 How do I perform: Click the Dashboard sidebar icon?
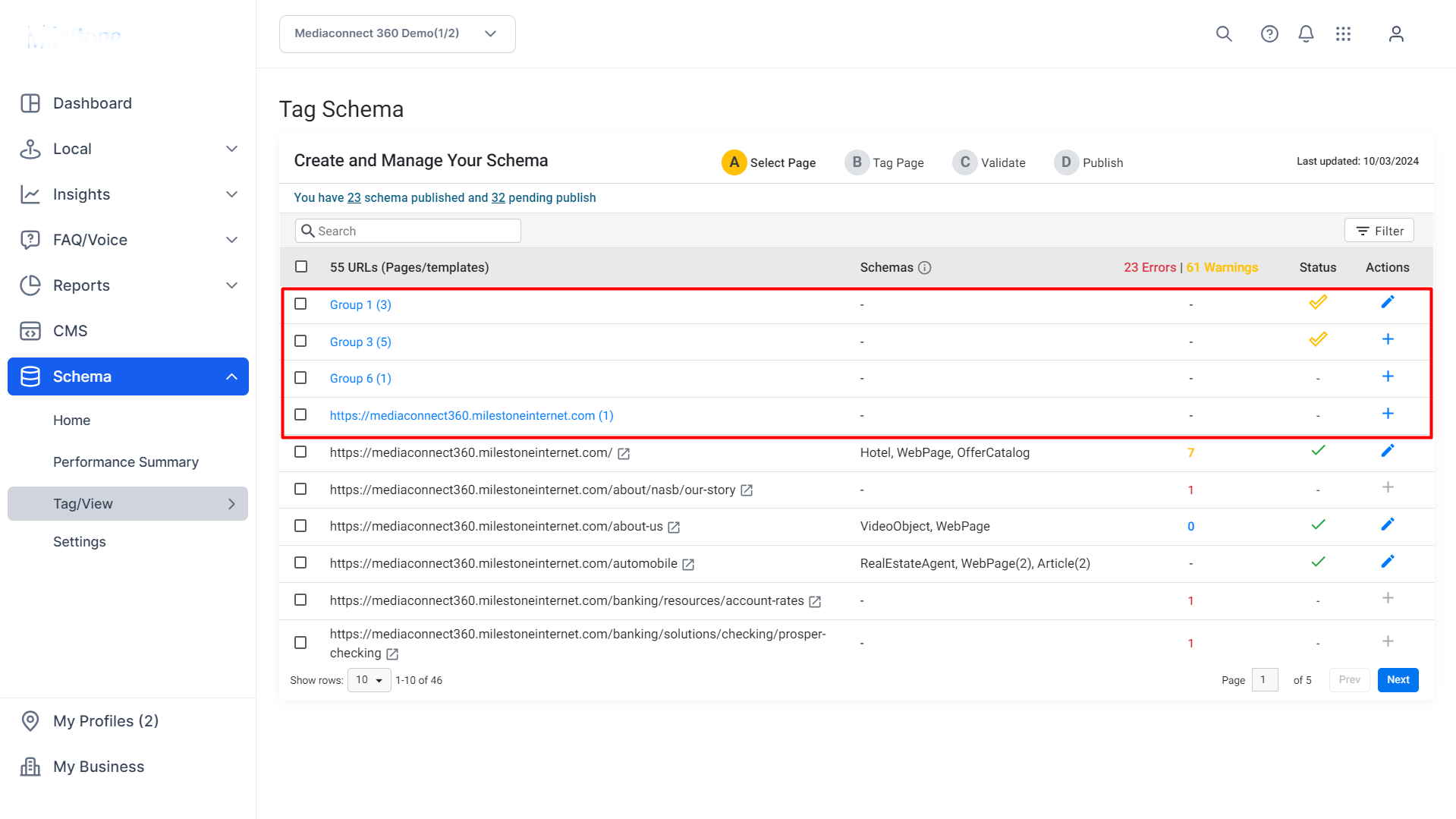coord(30,103)
